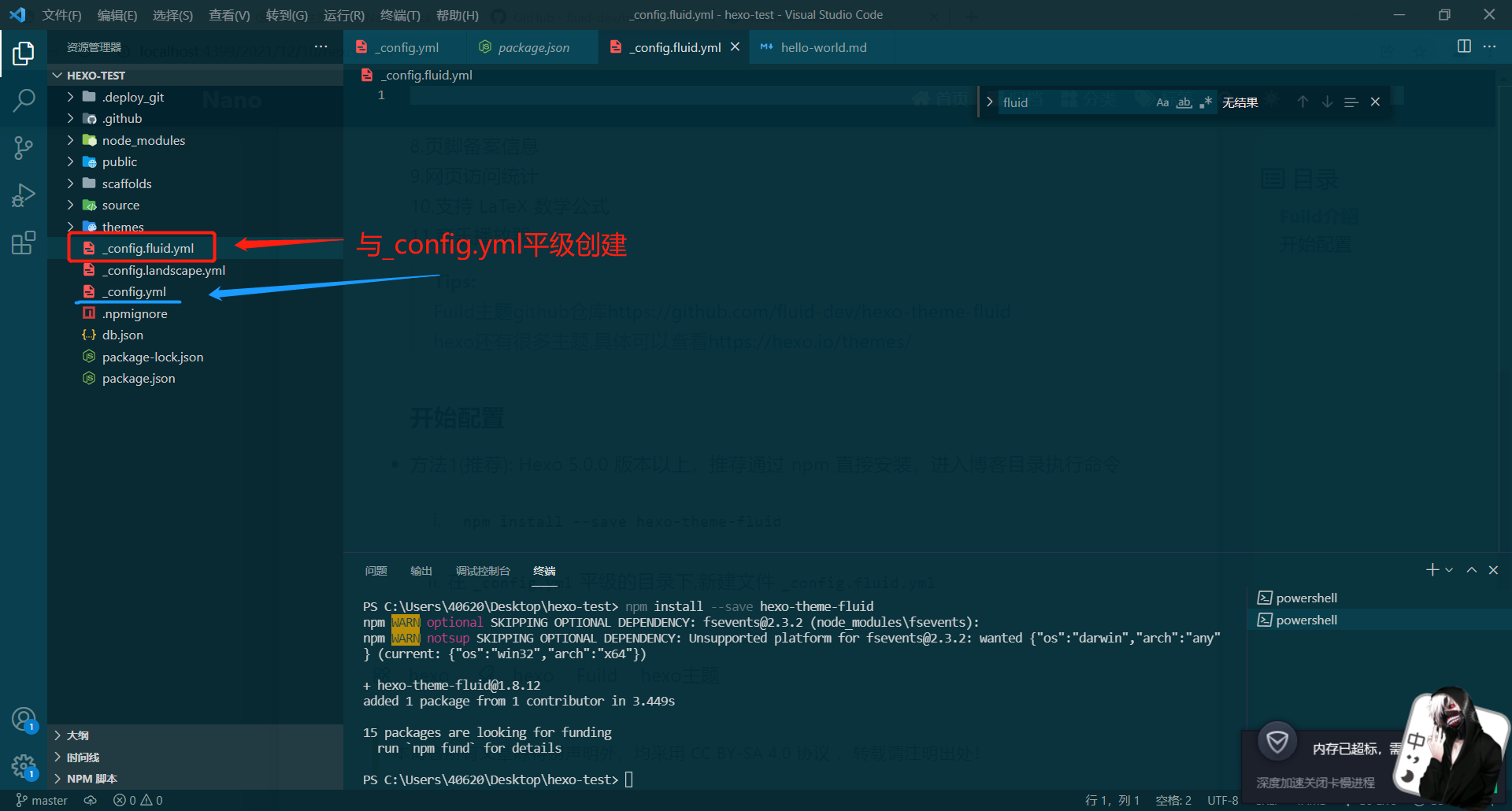Expand the .github folder
The image size is (1512, 811).
(x=197, y=118)
